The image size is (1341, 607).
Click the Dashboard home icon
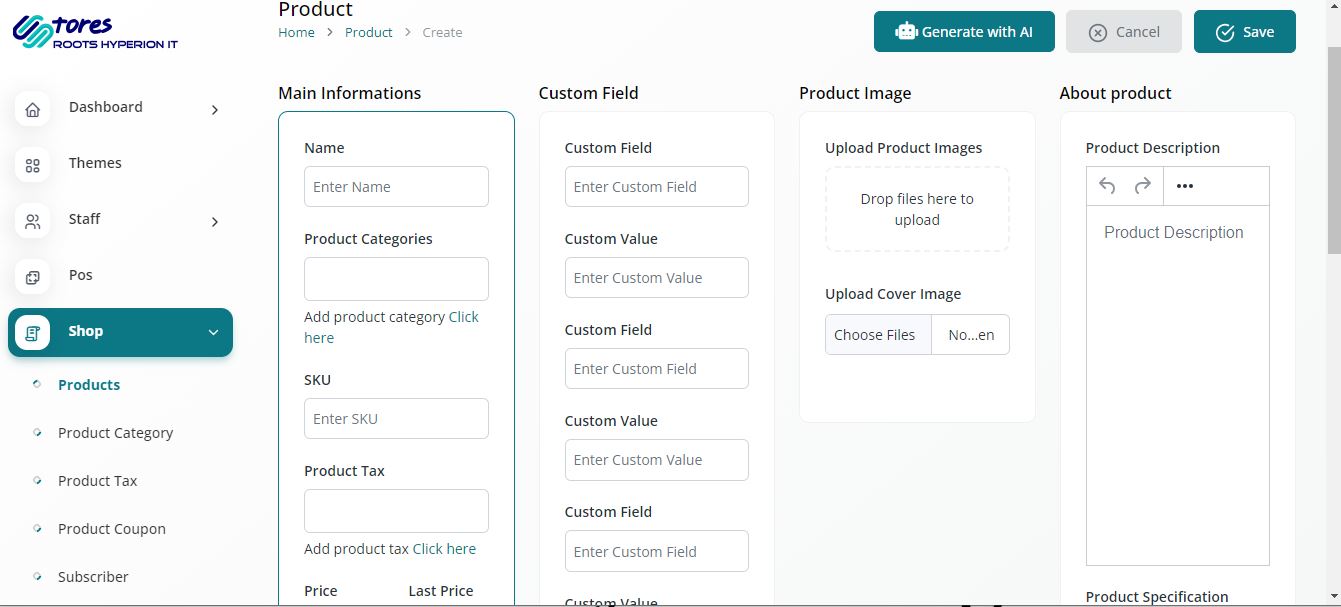pyautogui.click(x=32, y=109)
